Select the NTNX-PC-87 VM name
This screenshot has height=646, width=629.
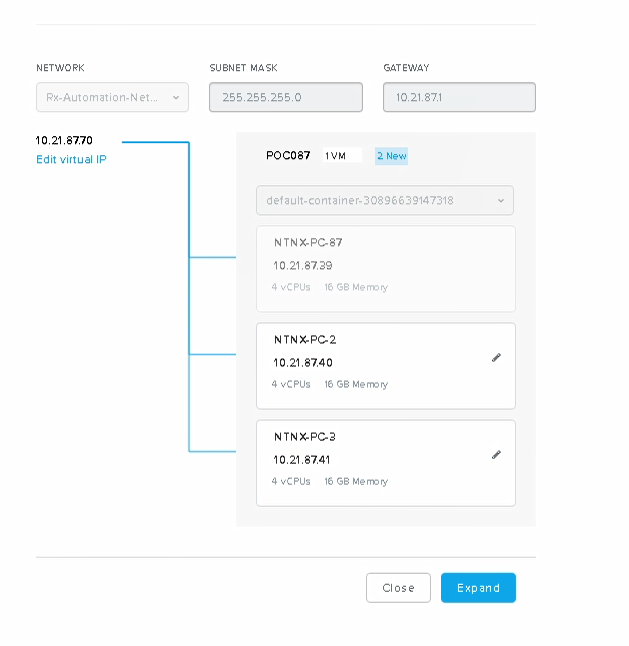pyautogui.click(x=308, y=242)
